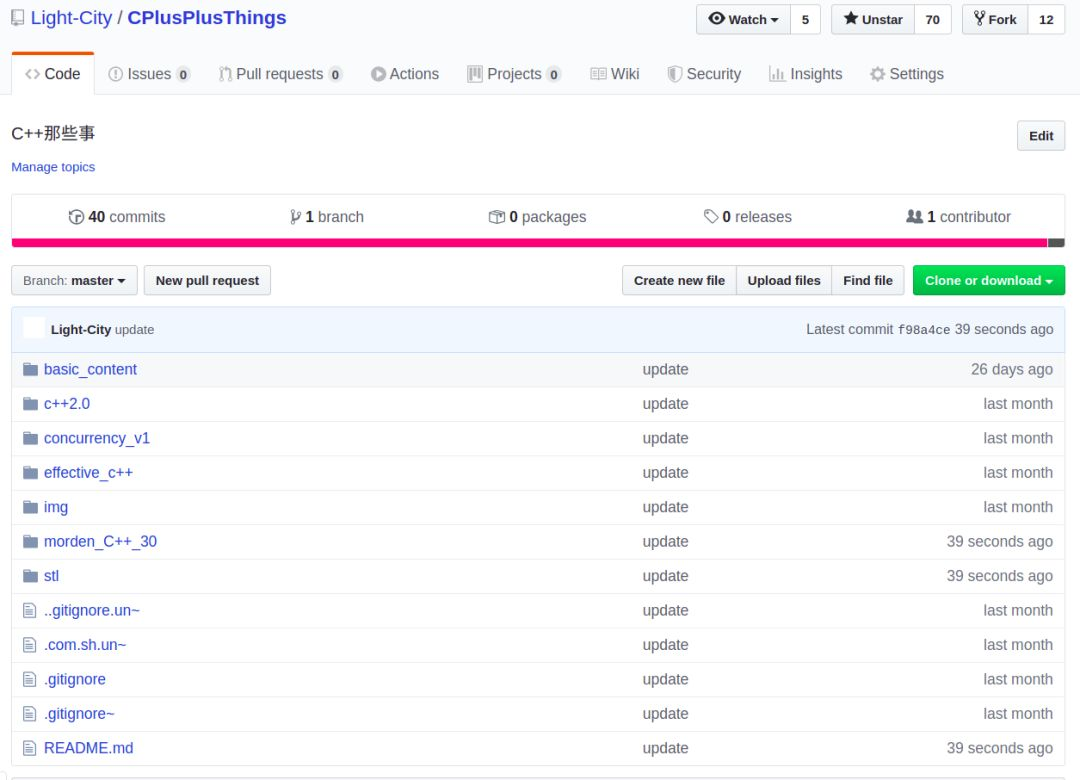The width and height of the screenshot is (1080, 780).
Task: Click Light-City author name in commit bar
Action: (81, 329)
